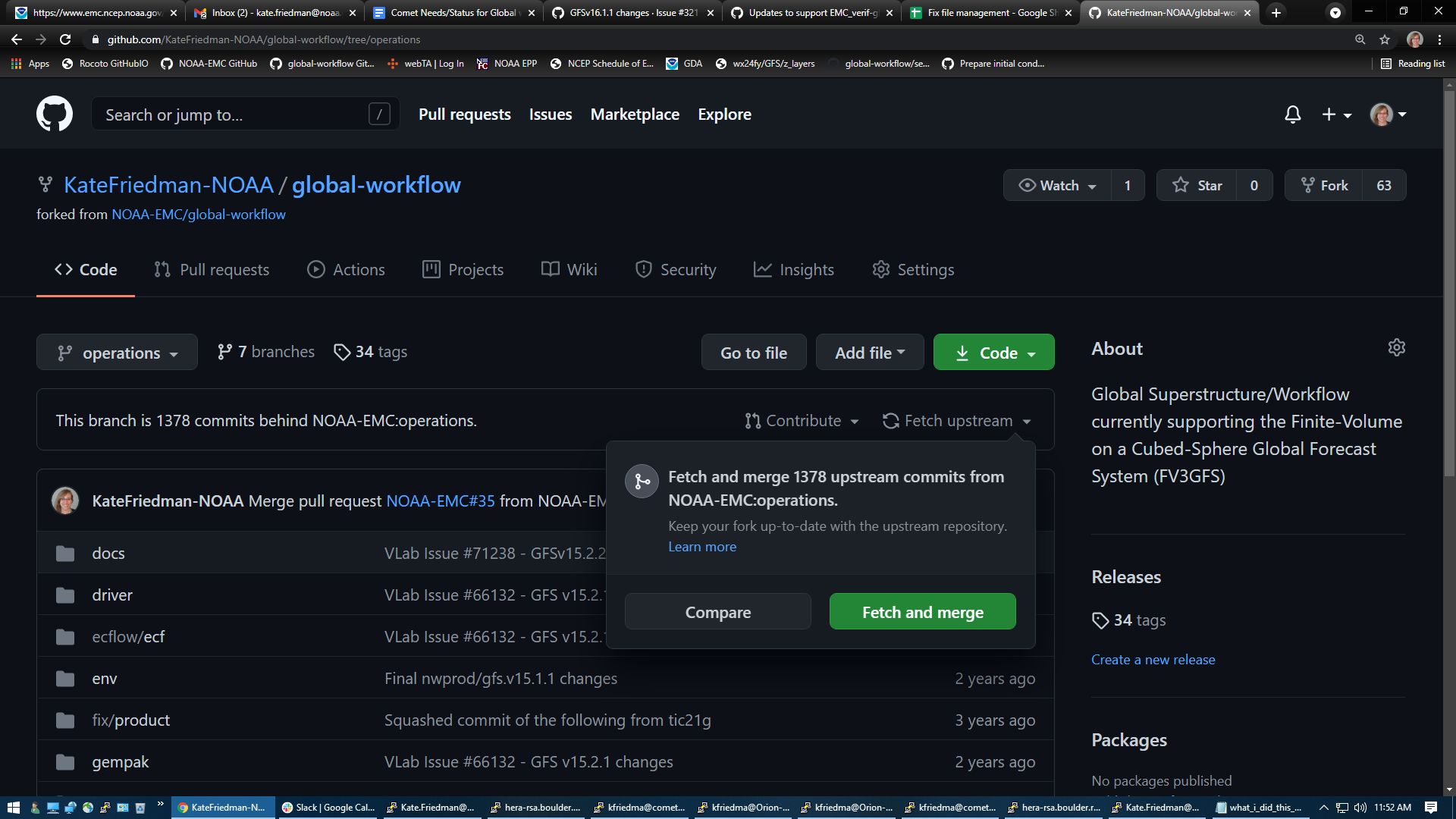
Task: Switch to the Inbox Gmail browser tab
Action: tap(275, 13)
